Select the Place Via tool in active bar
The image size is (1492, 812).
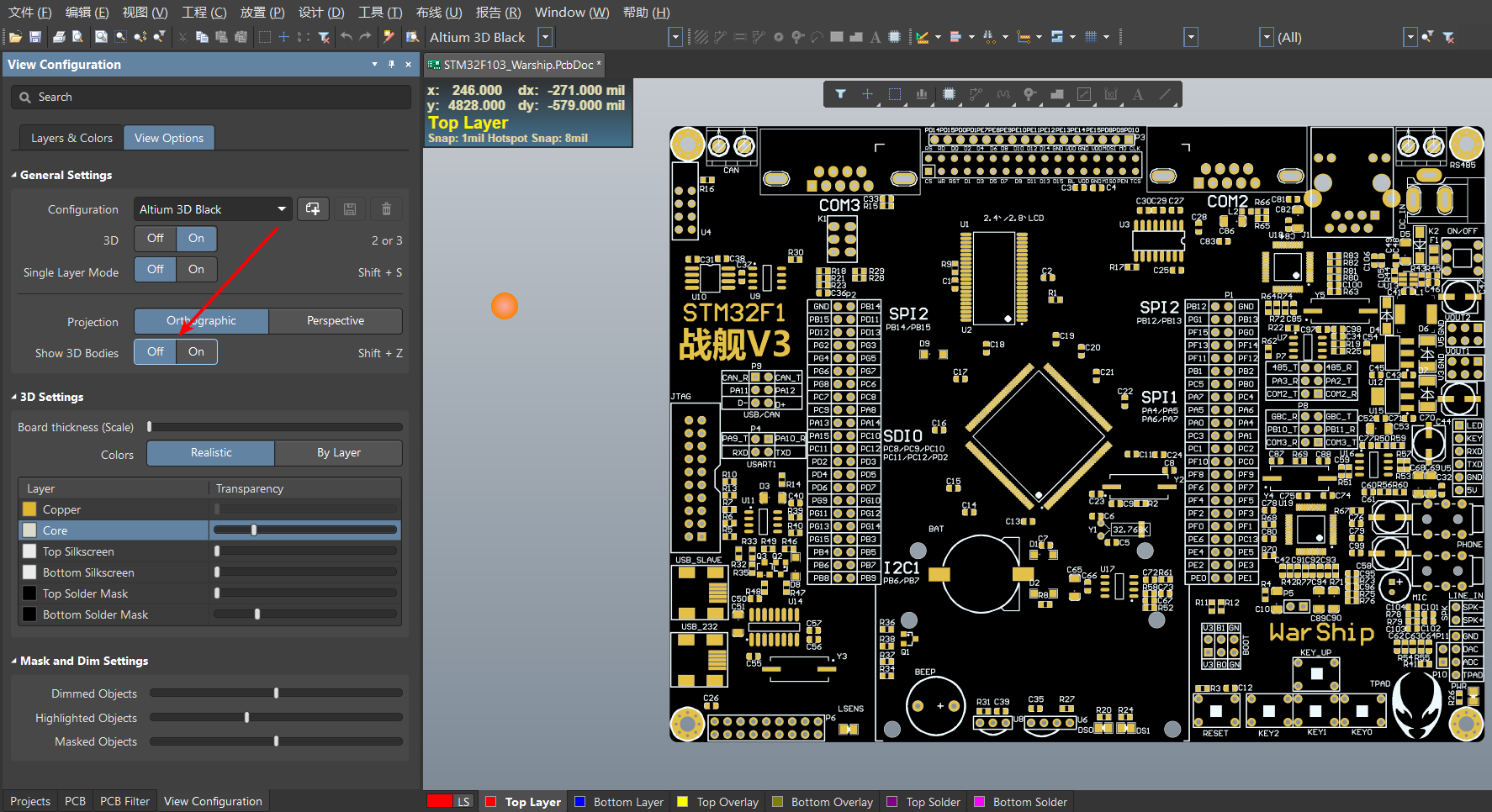1029,94
